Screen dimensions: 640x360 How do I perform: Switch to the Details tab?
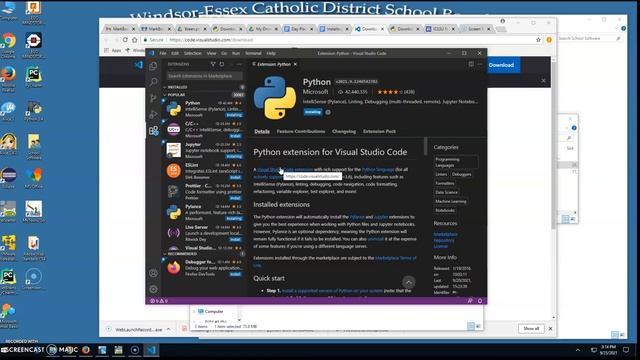262,131
